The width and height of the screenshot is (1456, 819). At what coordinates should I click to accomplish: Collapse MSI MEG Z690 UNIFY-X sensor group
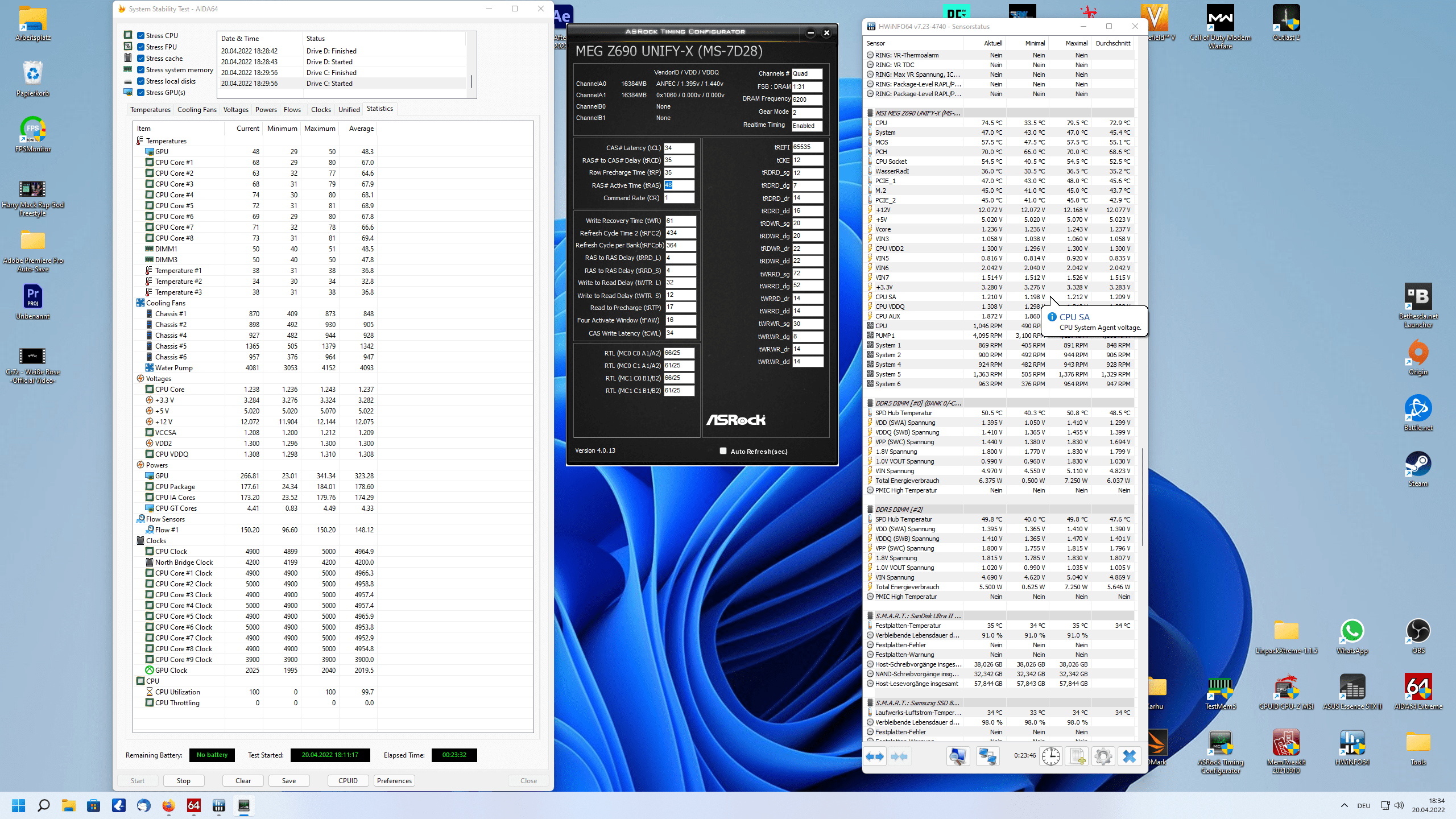click(x=870, y=113)
